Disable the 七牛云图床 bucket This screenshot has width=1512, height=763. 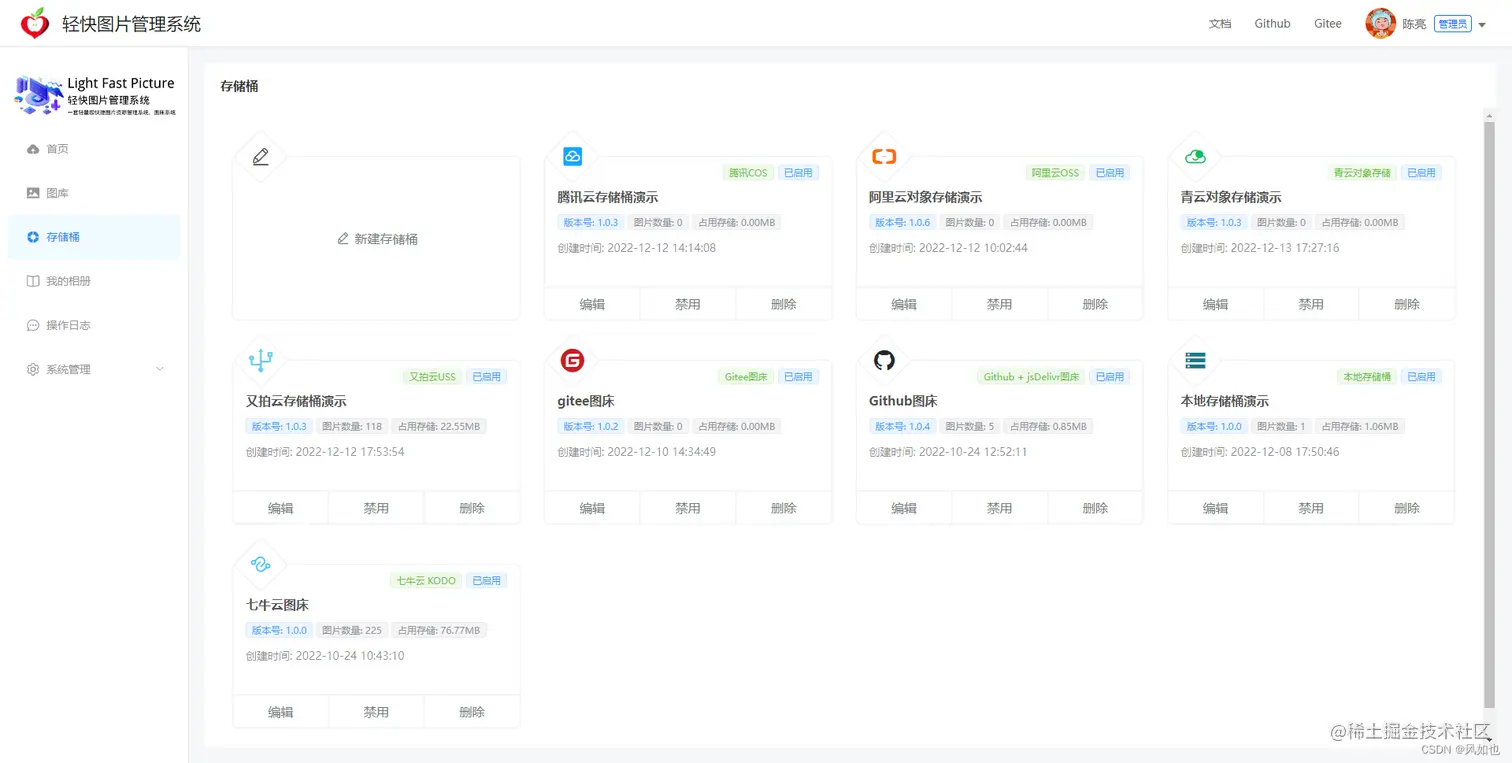click(x=376, y=711)
